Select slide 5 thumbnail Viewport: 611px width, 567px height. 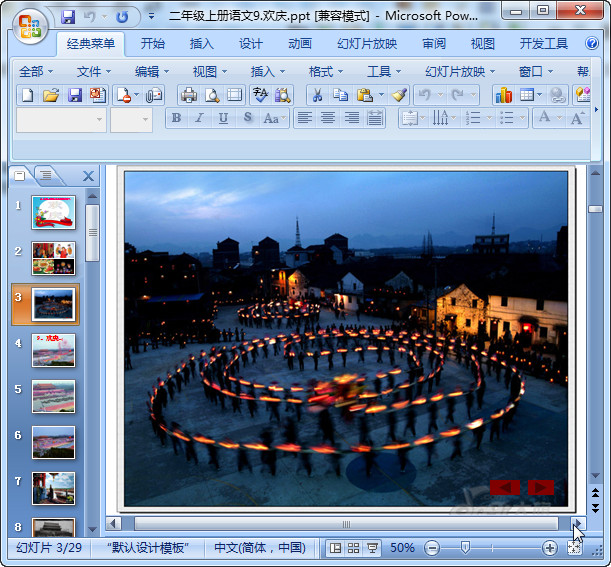(x=53, y=396)
